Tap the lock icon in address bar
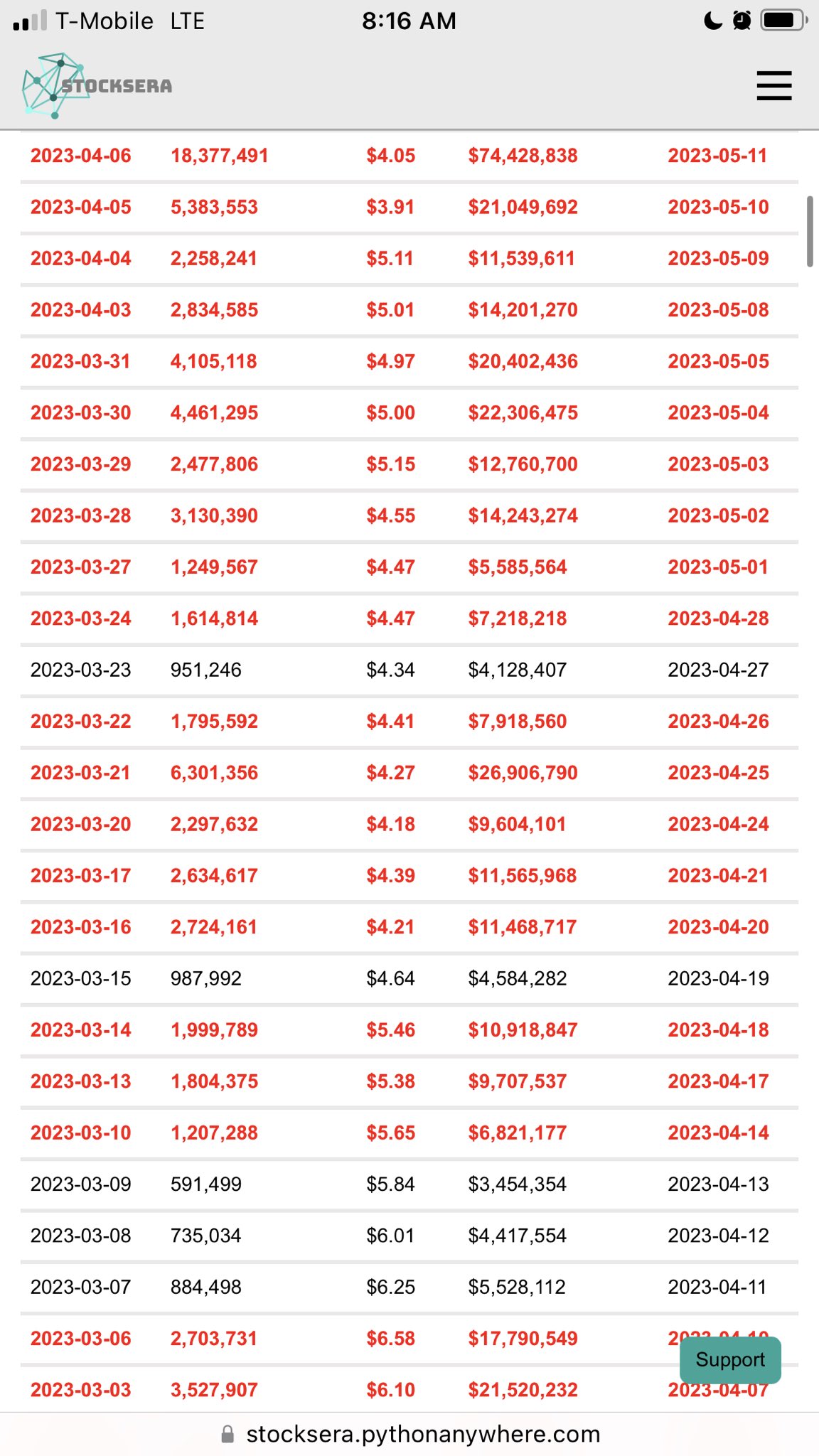Screen dimensions: 819x1456 227,1434
